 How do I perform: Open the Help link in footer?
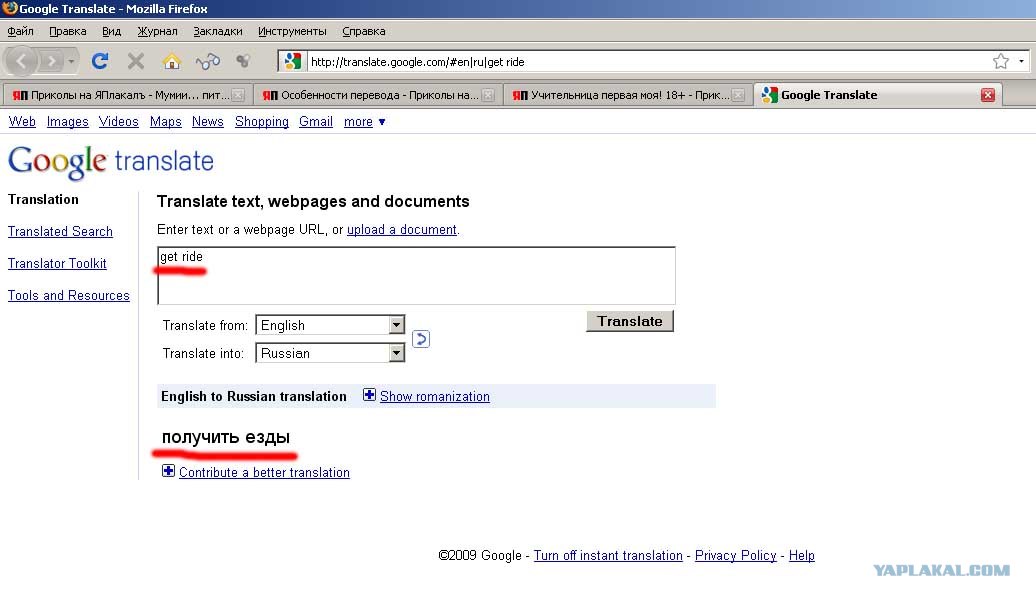801,556
